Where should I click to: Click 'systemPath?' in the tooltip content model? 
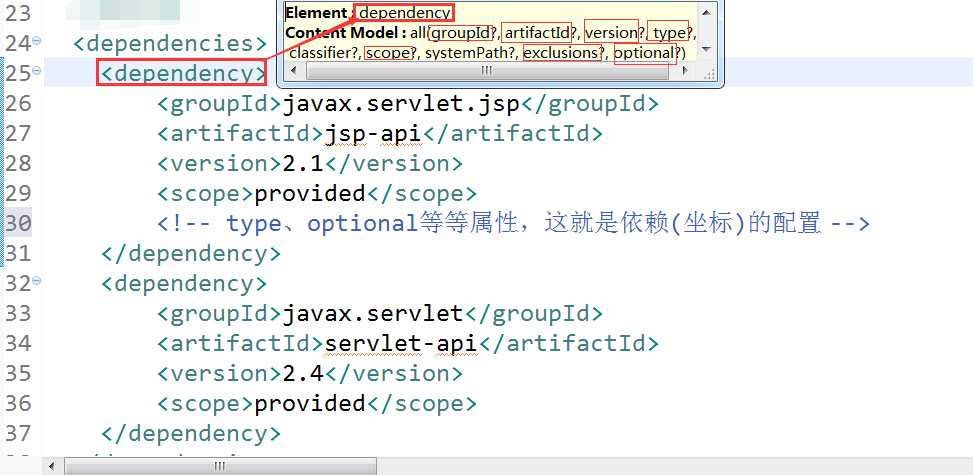coord(470,53)
